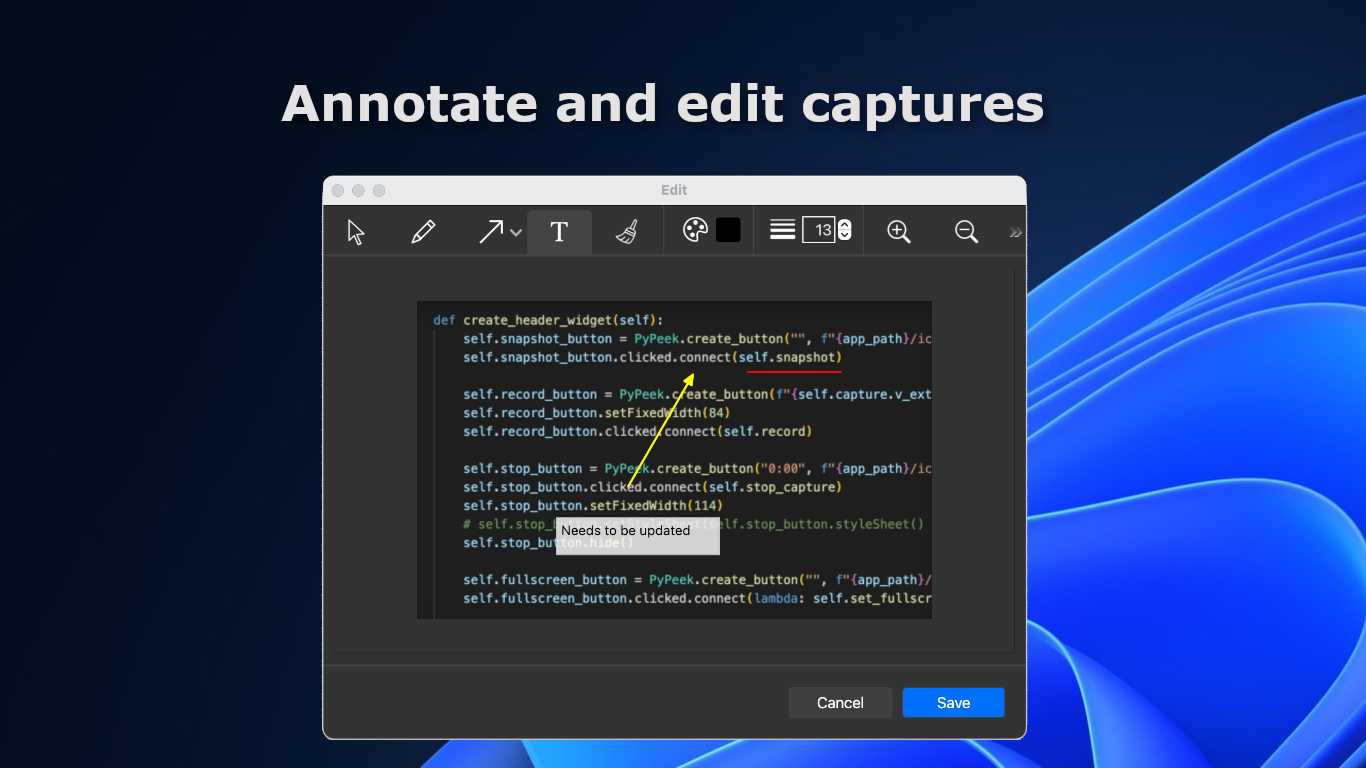The image size is (1366, 768).
Task: Select the broom clear tool
Action: pos(627,232)
